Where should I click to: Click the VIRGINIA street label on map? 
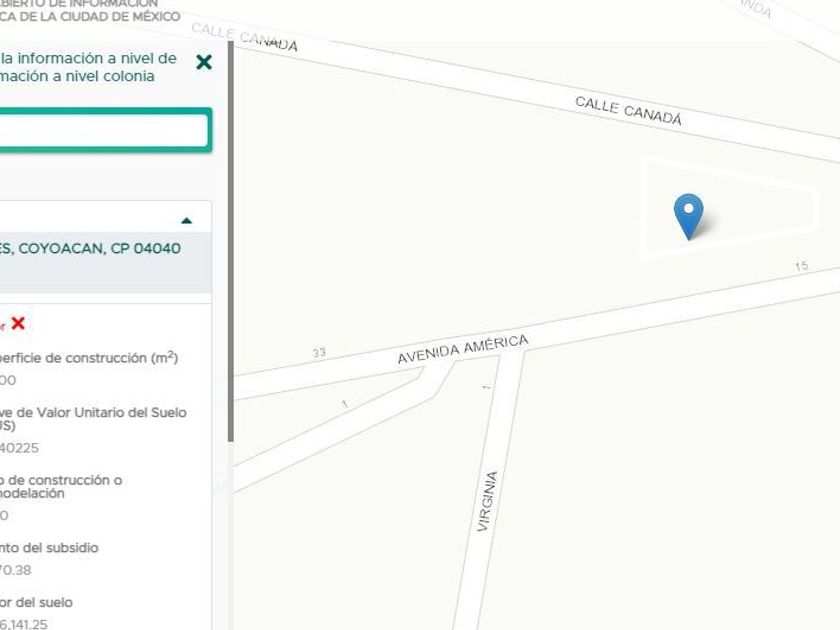[x=487, y=501]
